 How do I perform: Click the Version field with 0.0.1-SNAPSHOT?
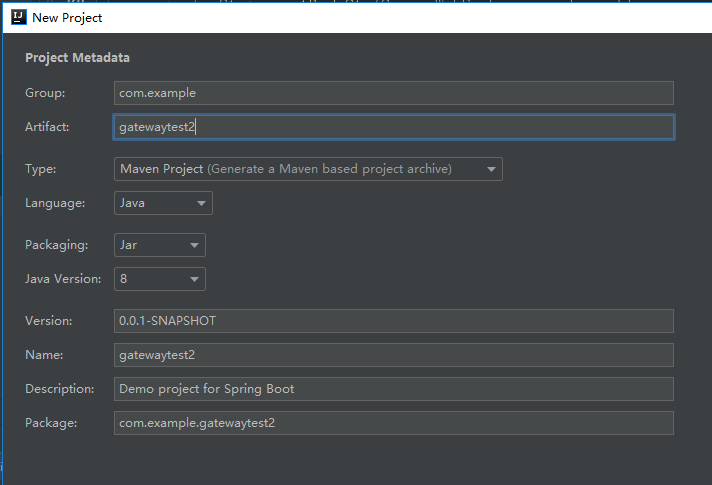(x=394, y=321)
